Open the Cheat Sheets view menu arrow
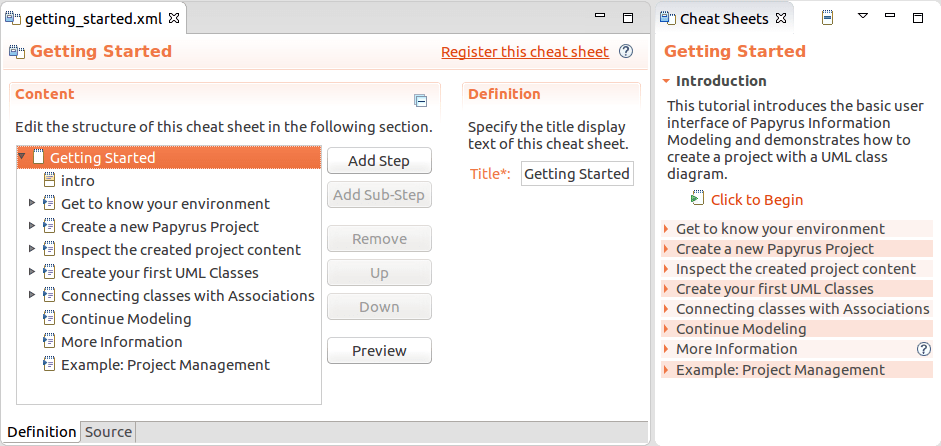Viewport: 941px width, 446px height. coord(863,17)
